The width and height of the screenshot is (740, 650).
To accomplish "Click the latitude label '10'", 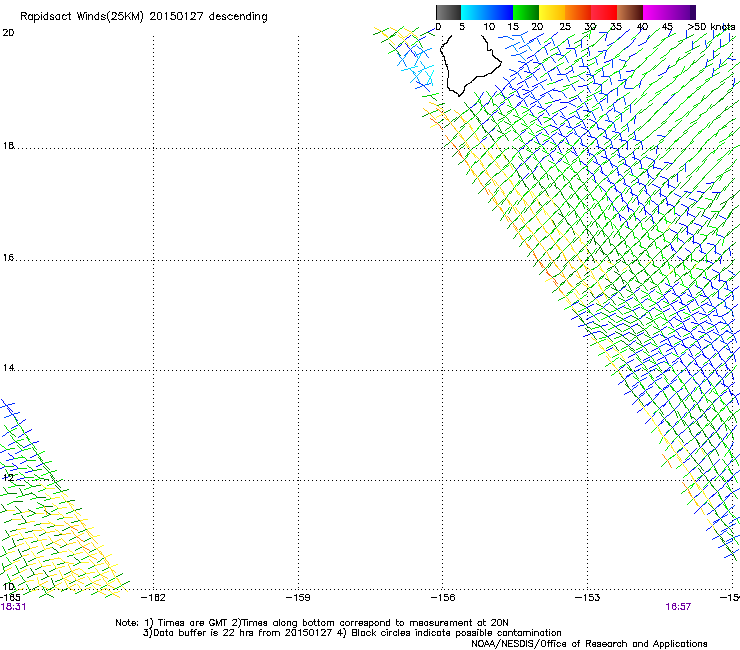I will pos(8,586).
